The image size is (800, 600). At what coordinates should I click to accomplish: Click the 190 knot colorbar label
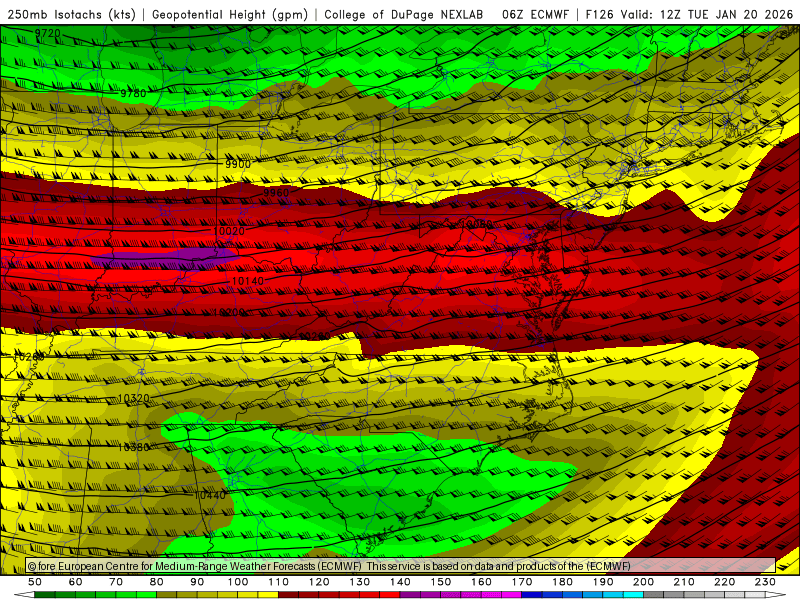[603, 582]
